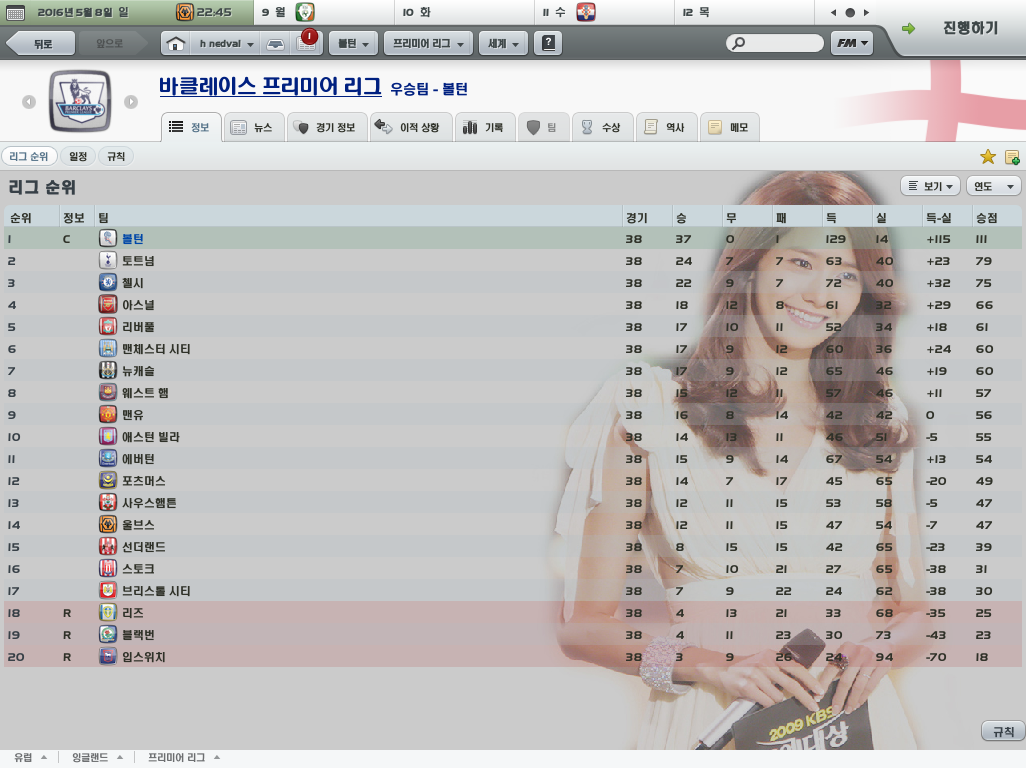Image resolution: width=1026 pixels, height=768 pixels.
Task: Open the 보기 dropdown
Action: [x=930, y=186]
